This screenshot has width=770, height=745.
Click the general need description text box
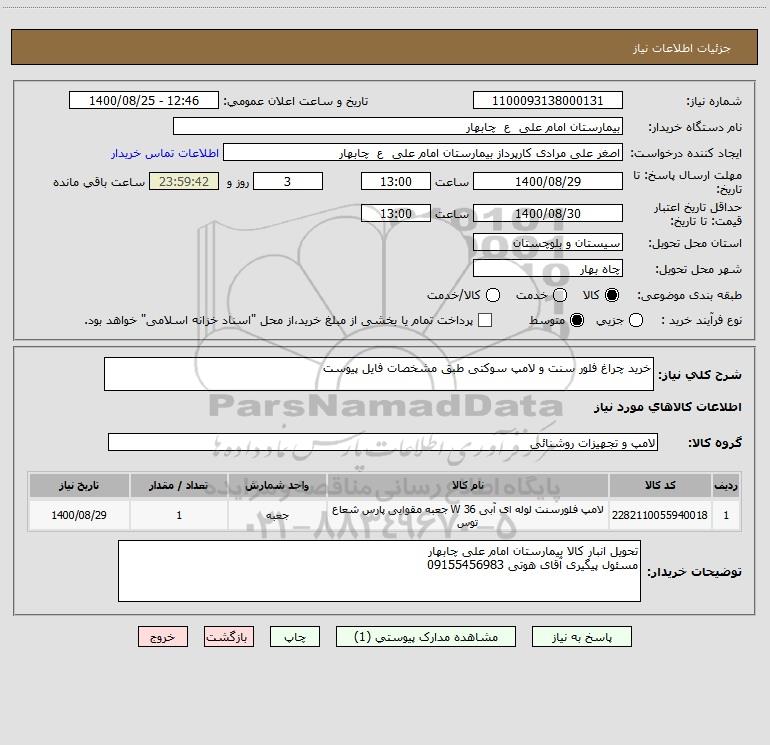pyautogui.click(x=379, y=374)
